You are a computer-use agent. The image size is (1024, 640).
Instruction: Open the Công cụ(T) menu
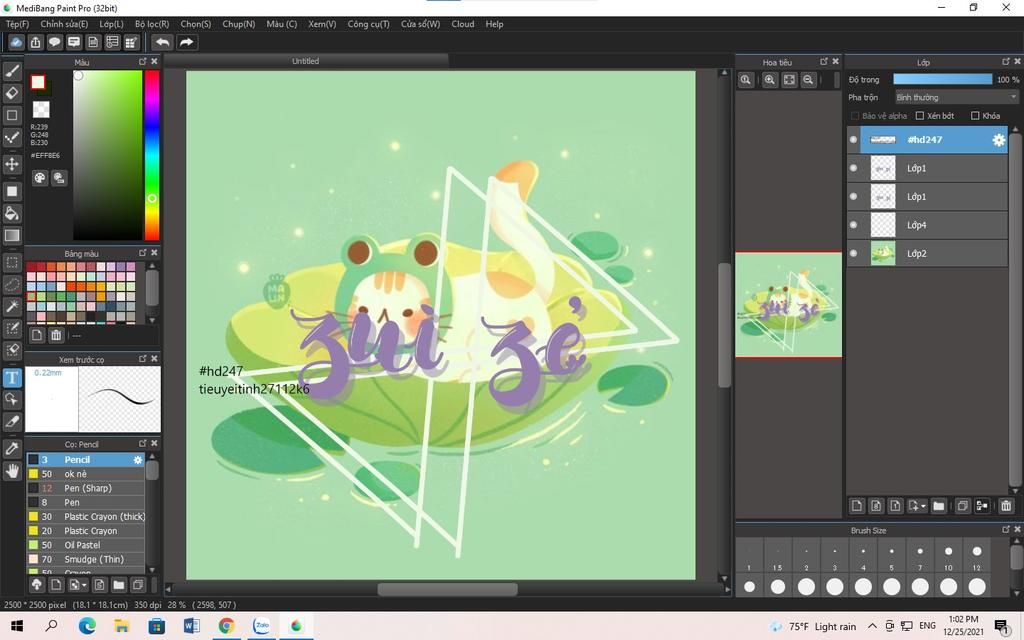pos(368,24)
